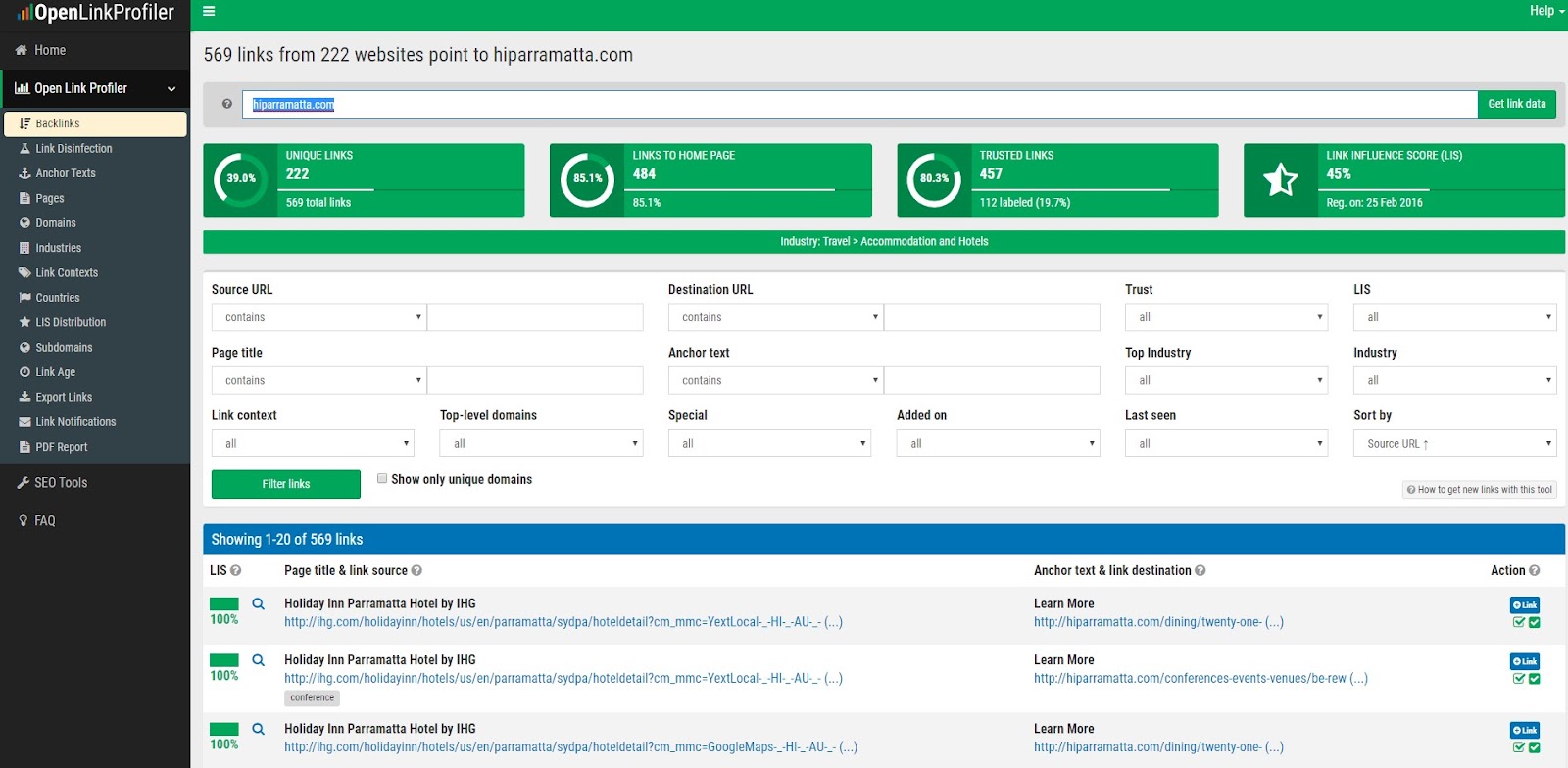Click the Countries flag icon
This screenshot has width=1568, height=768.
tap(25, 298)
